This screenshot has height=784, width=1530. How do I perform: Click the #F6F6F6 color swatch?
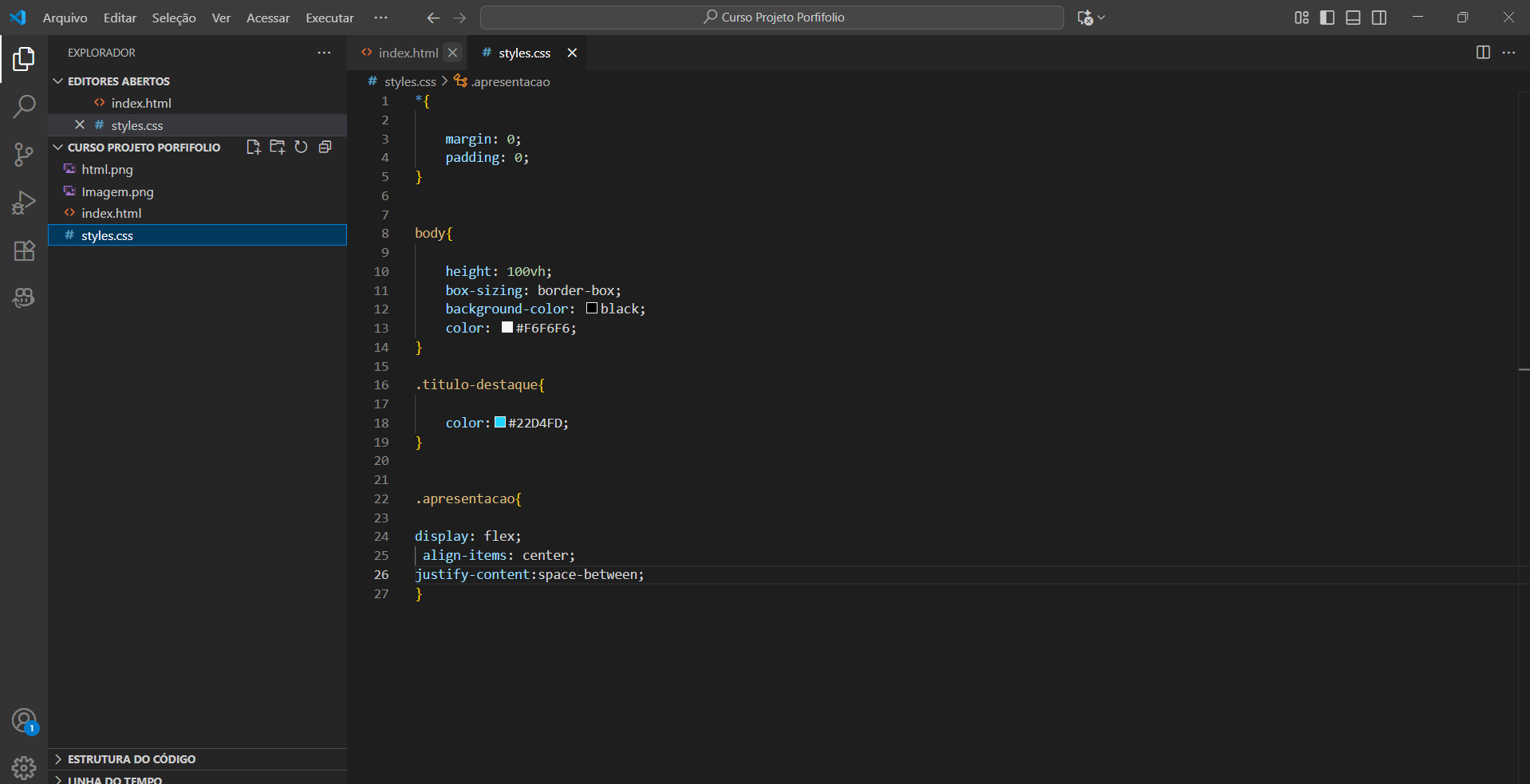[x=507, y=327]
